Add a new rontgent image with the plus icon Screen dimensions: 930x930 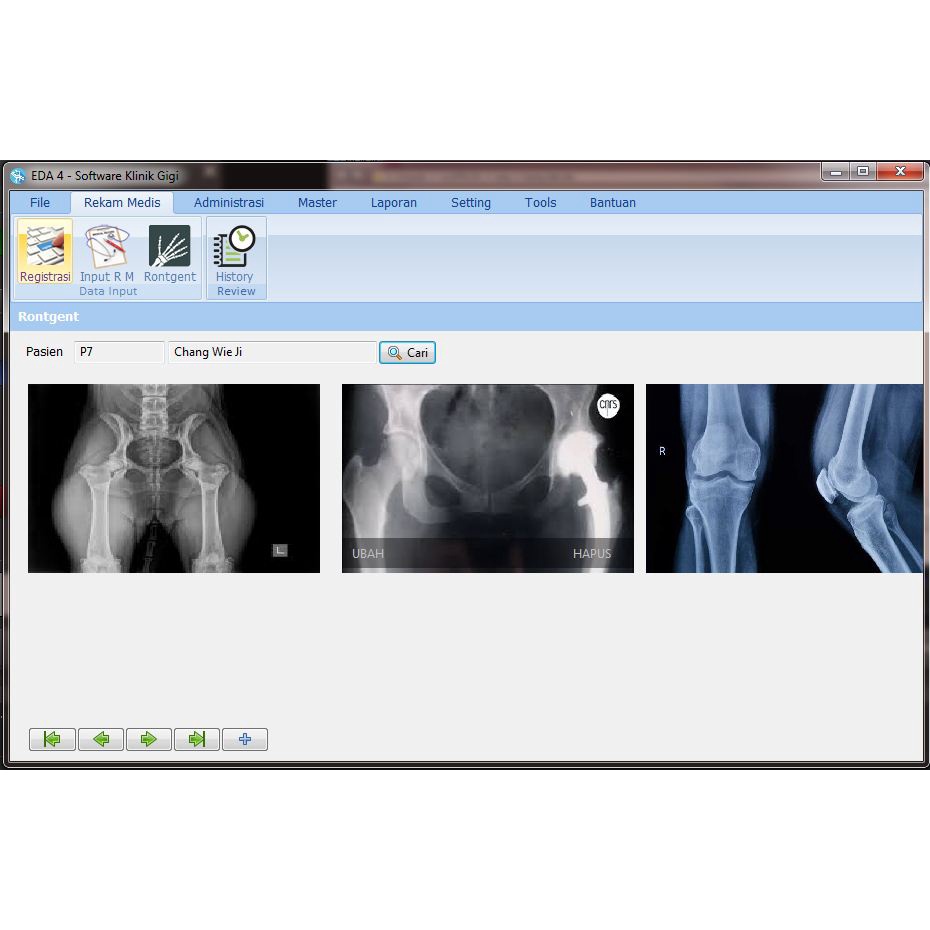click(x=244, y=739)
